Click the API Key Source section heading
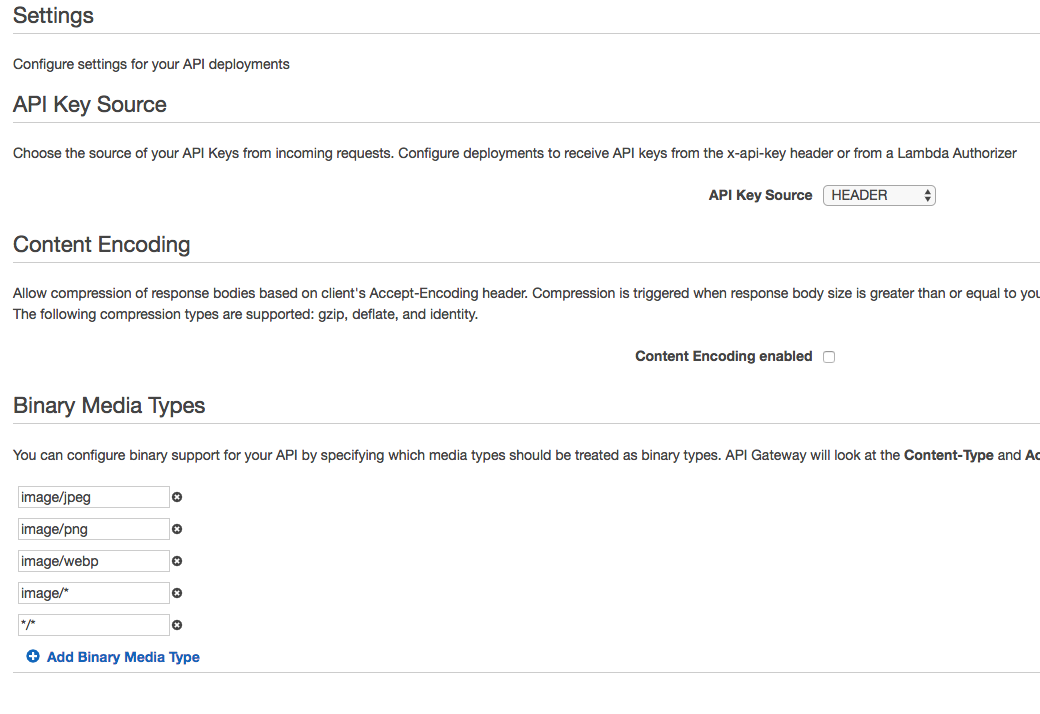The image size is (1040, 714). pyautogui.click(x=90, y=105)
